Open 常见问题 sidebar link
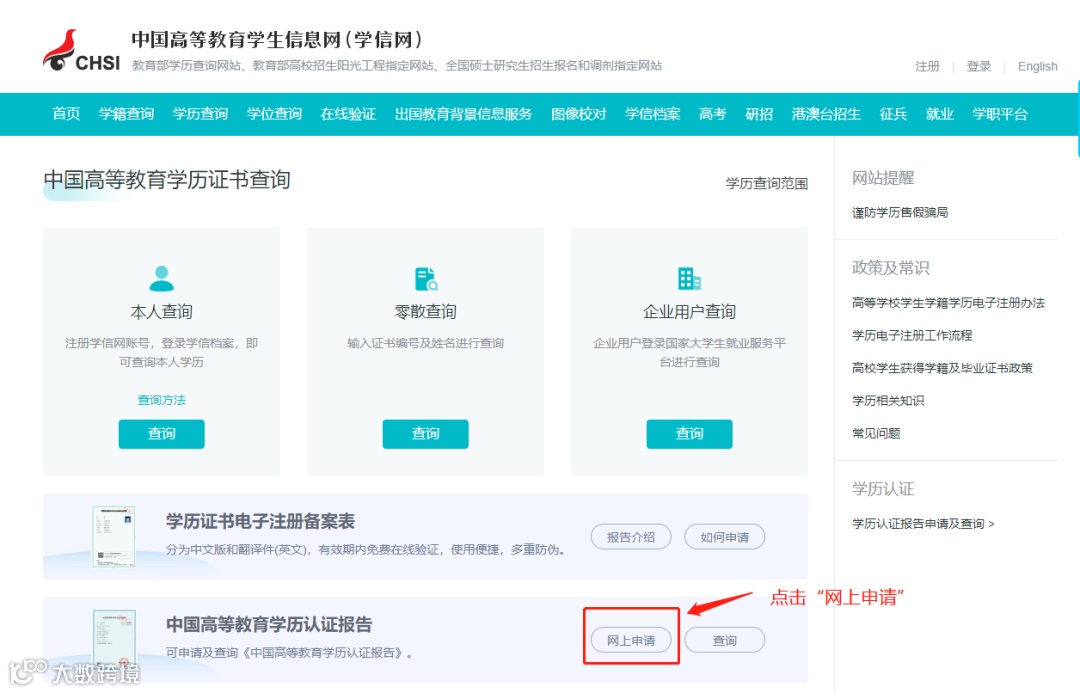This screenshot has height=693, width=1080. pos(876,433)
